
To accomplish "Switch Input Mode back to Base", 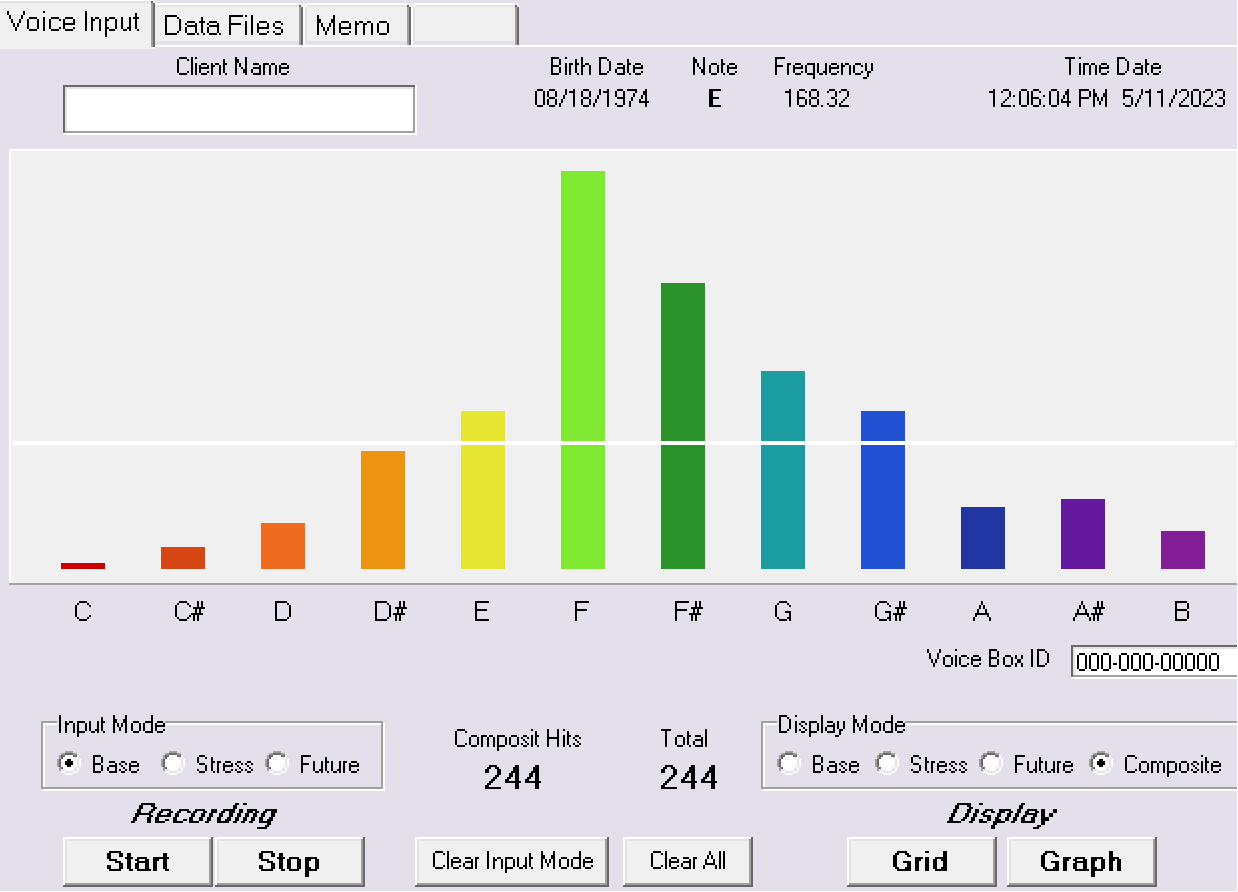I will click(x=68, y=764).
